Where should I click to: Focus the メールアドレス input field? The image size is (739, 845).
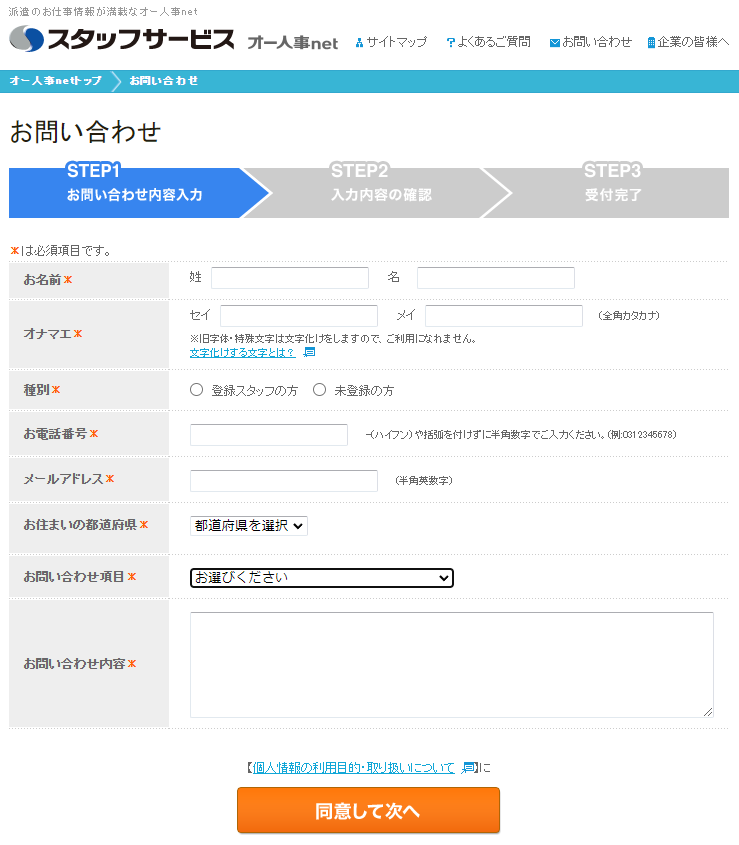(x=284, y=481)
